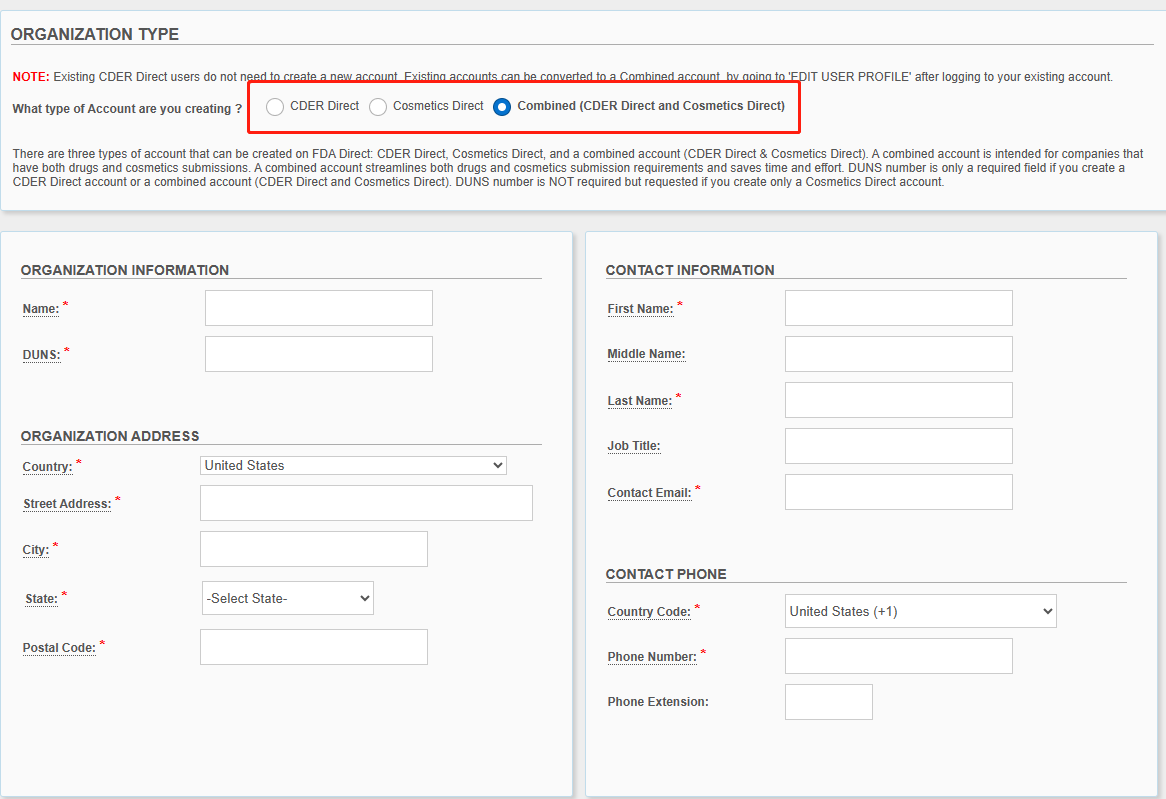Open the Country Code dropdown
This screenshot has height=799, width=1166.
(920, 611)
